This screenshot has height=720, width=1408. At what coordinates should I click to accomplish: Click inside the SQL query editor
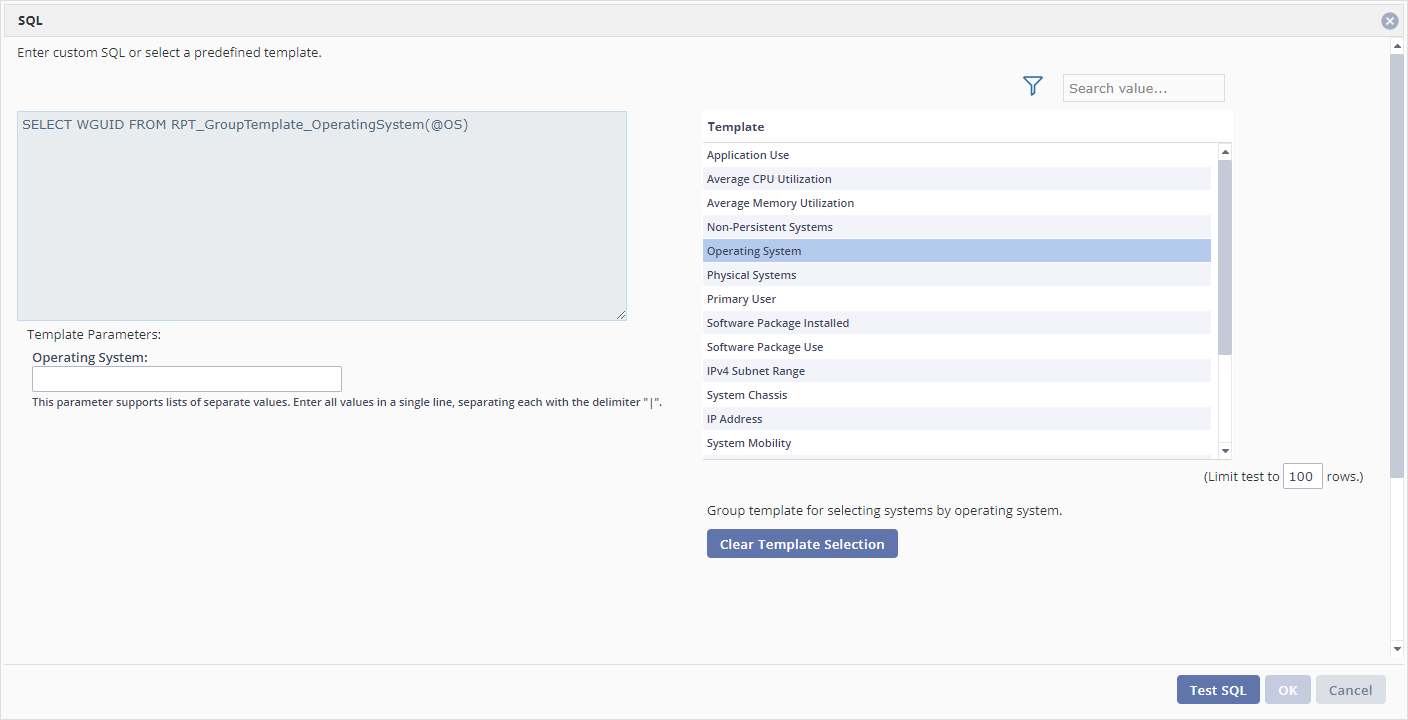(x=320, y=215)
